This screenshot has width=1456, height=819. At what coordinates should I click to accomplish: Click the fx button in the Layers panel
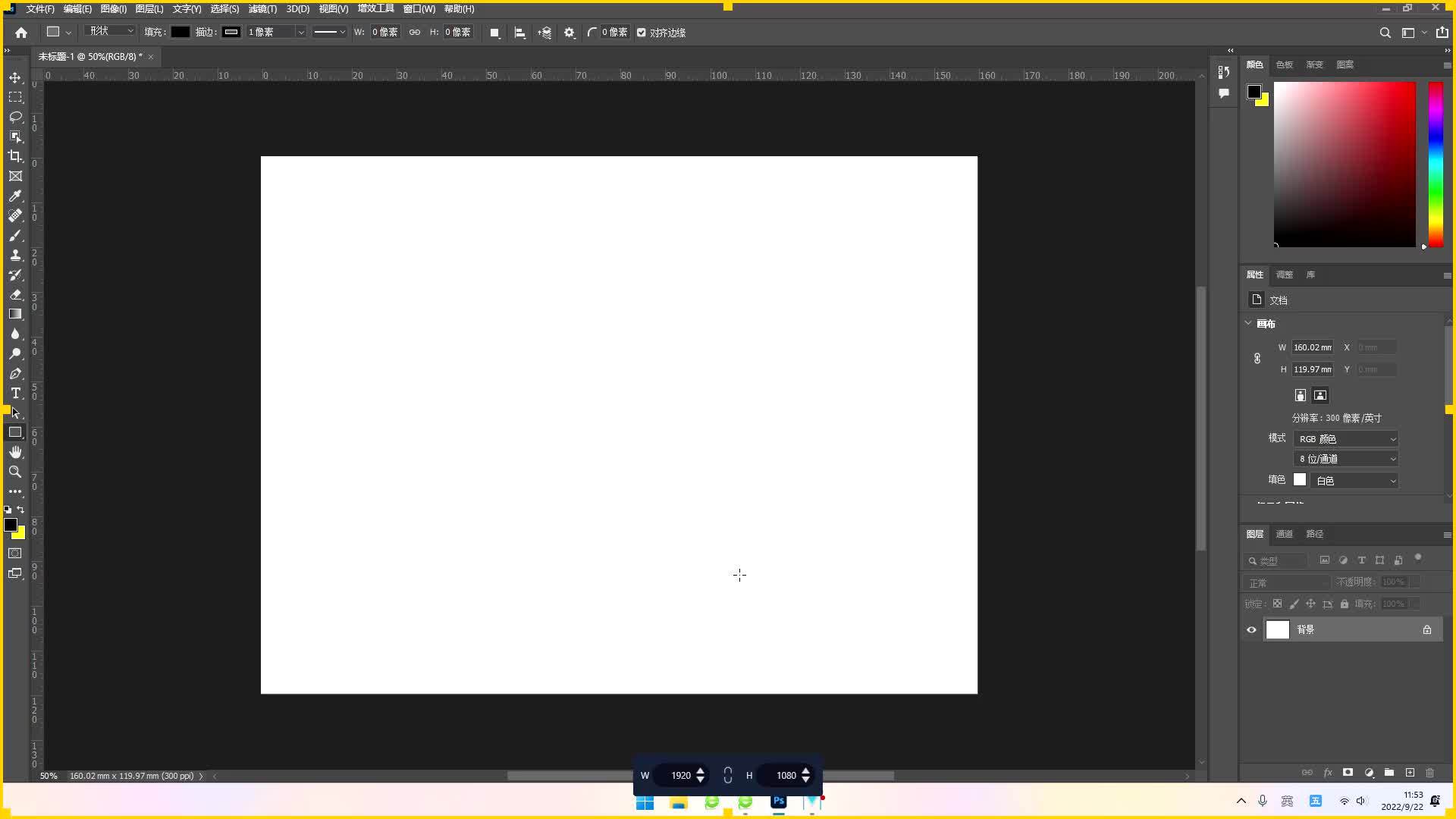(x=1329, y=772)
